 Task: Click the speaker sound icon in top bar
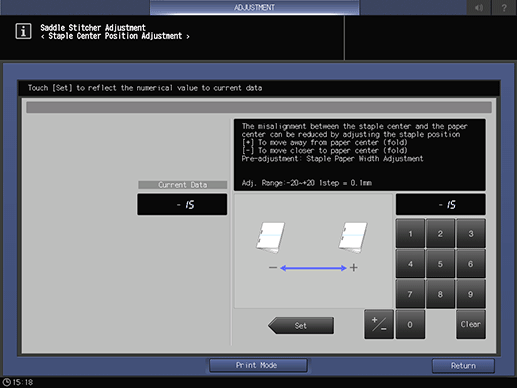pyautogui.click(x=479, y=7)
